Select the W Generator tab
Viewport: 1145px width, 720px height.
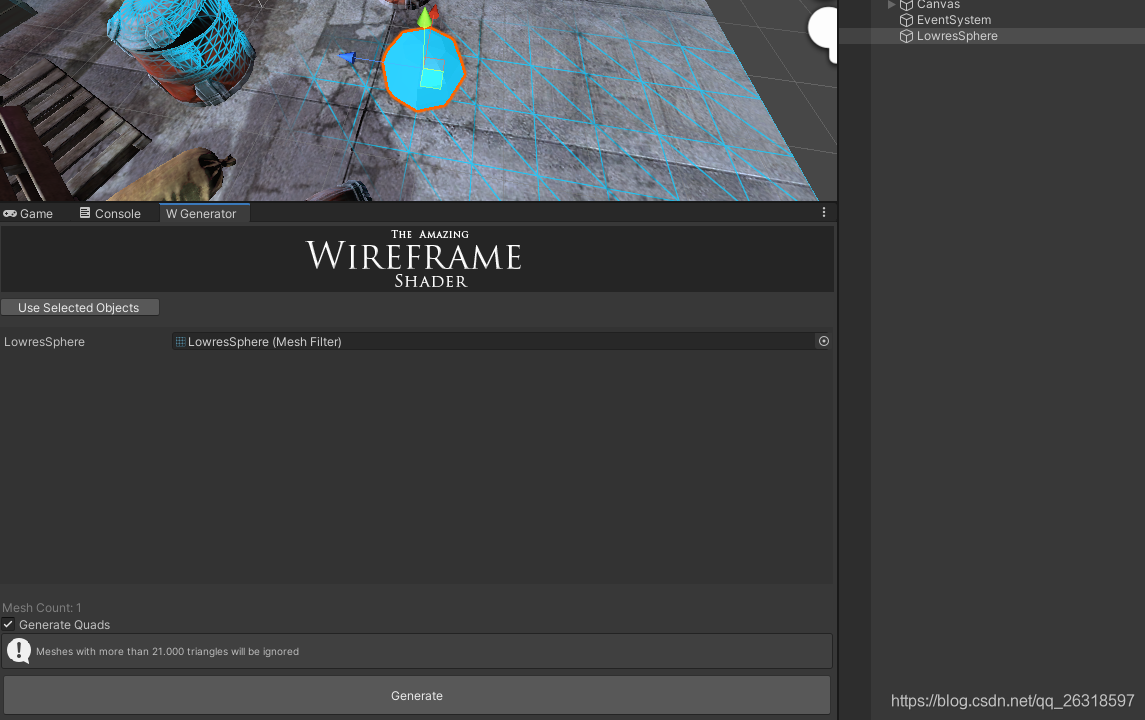pos(204,213)
